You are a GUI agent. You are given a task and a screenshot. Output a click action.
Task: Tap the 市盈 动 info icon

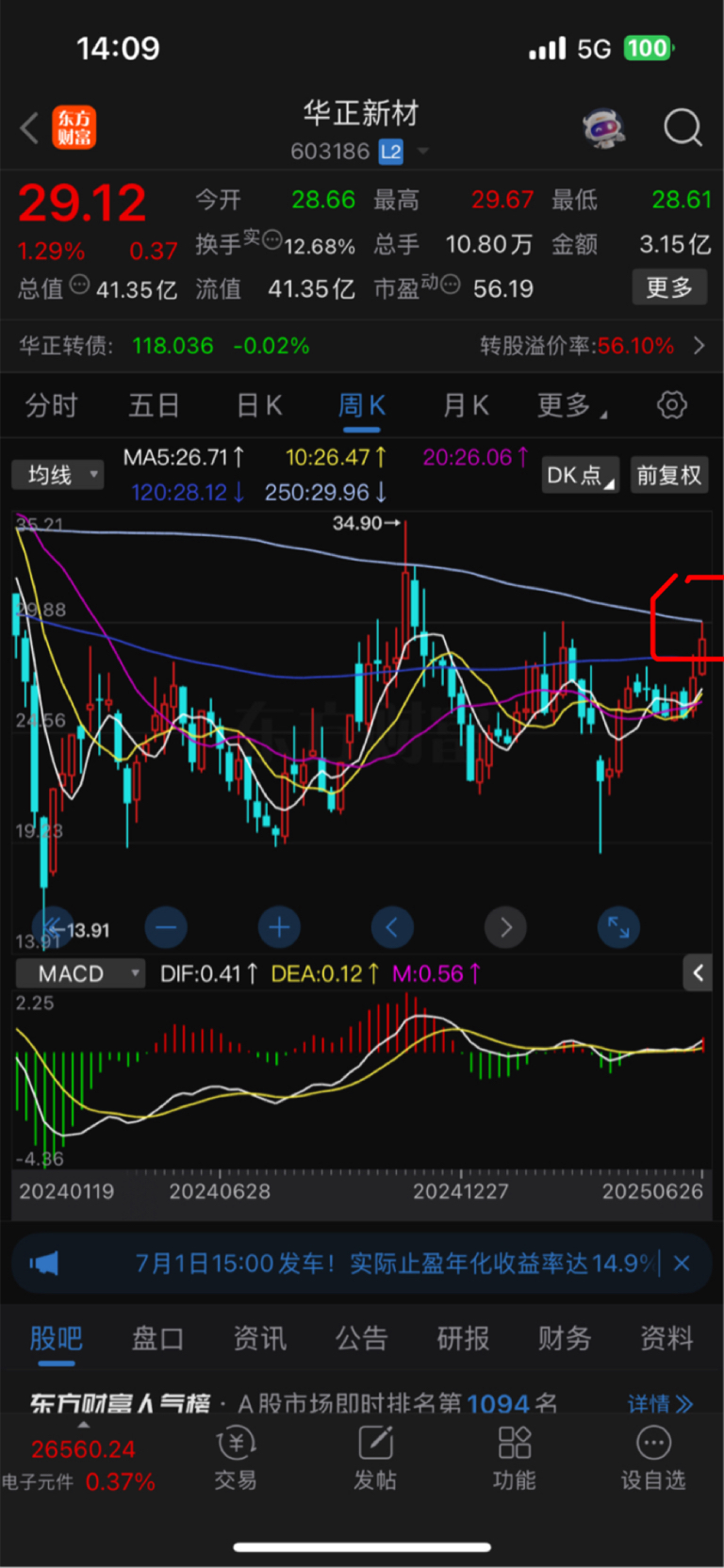450,284
